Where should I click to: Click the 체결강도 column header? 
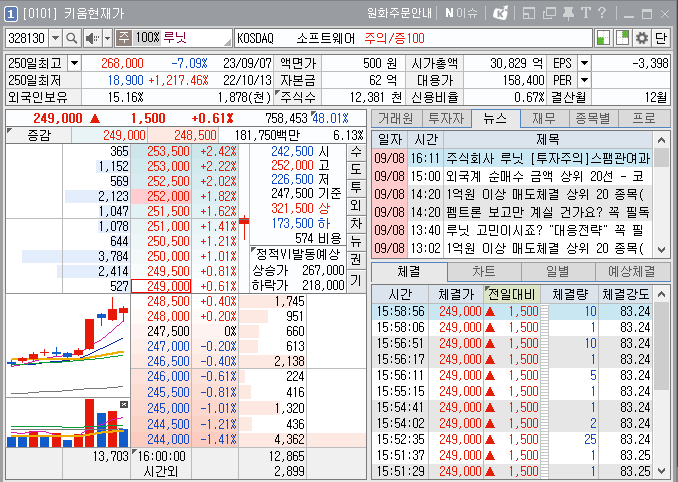pos(625,295)
